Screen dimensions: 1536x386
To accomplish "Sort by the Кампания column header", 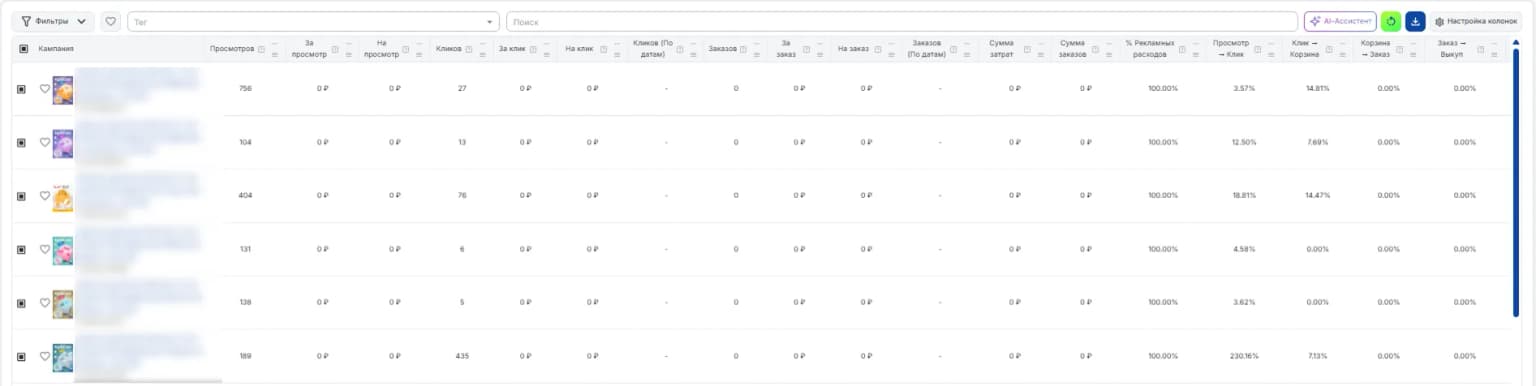I will click(56, 49).
